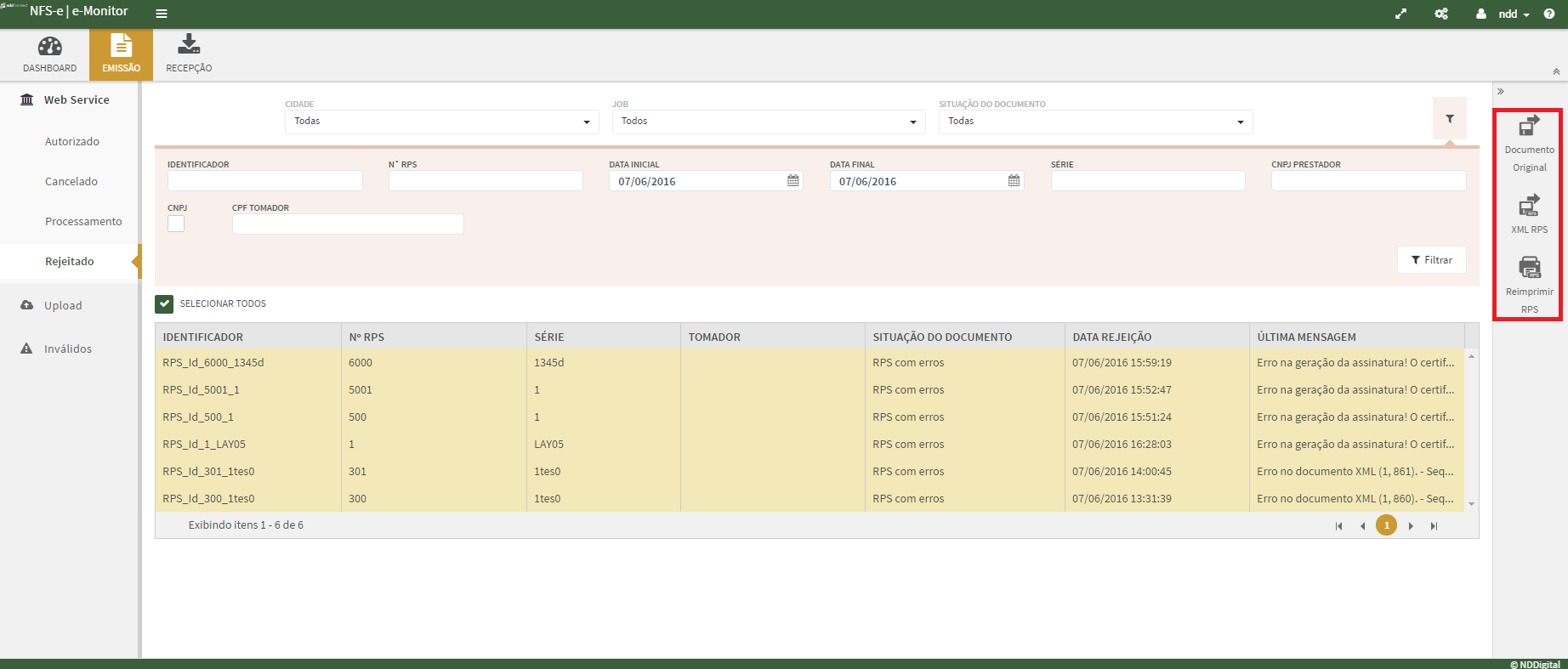Open the Recepção tab
1568x669 pixels.
click(x=189, y=54)
